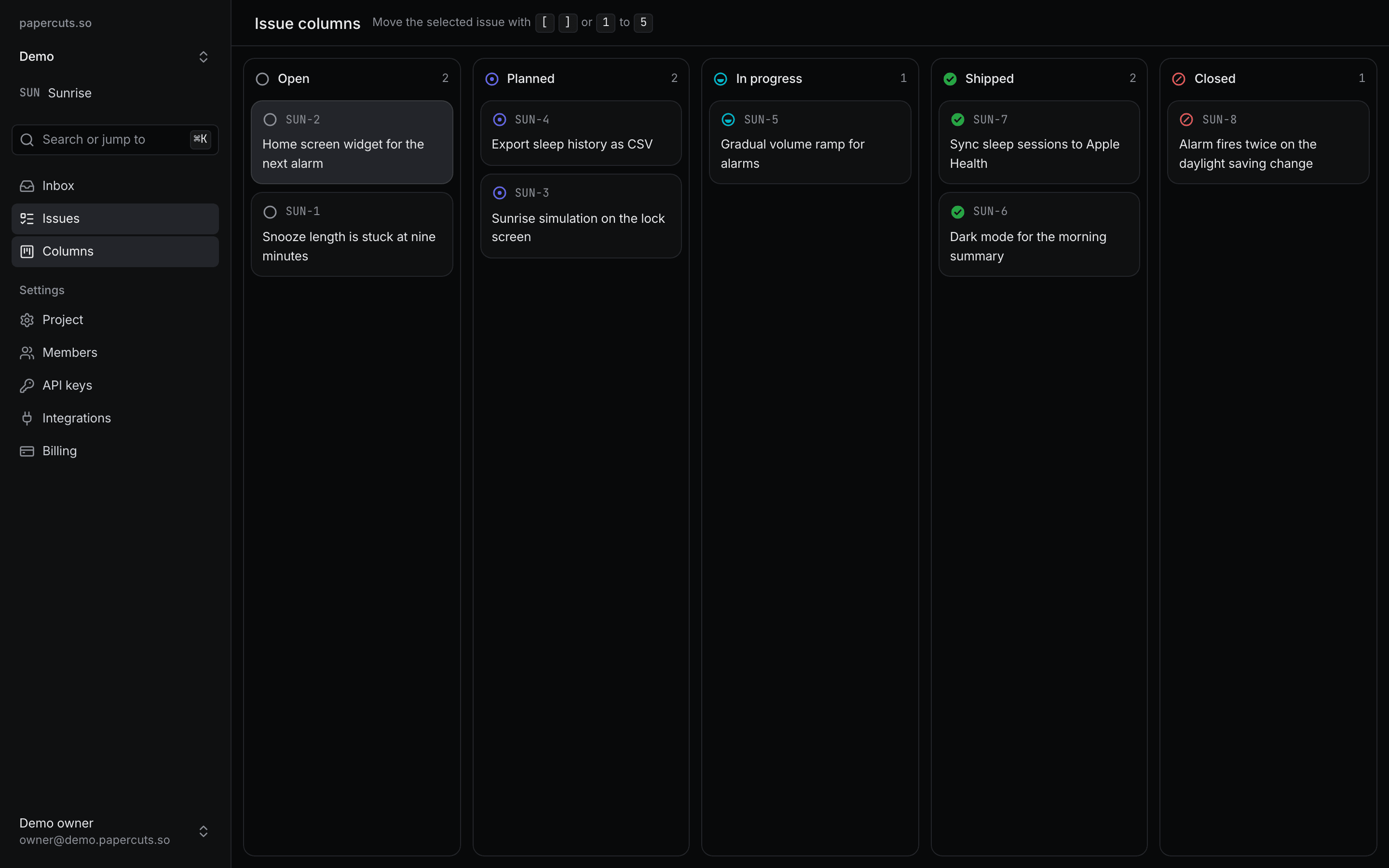Click Alarm fires twice issue title
The height and width of the screenshot is (868, 1389).
point(1248,154)
